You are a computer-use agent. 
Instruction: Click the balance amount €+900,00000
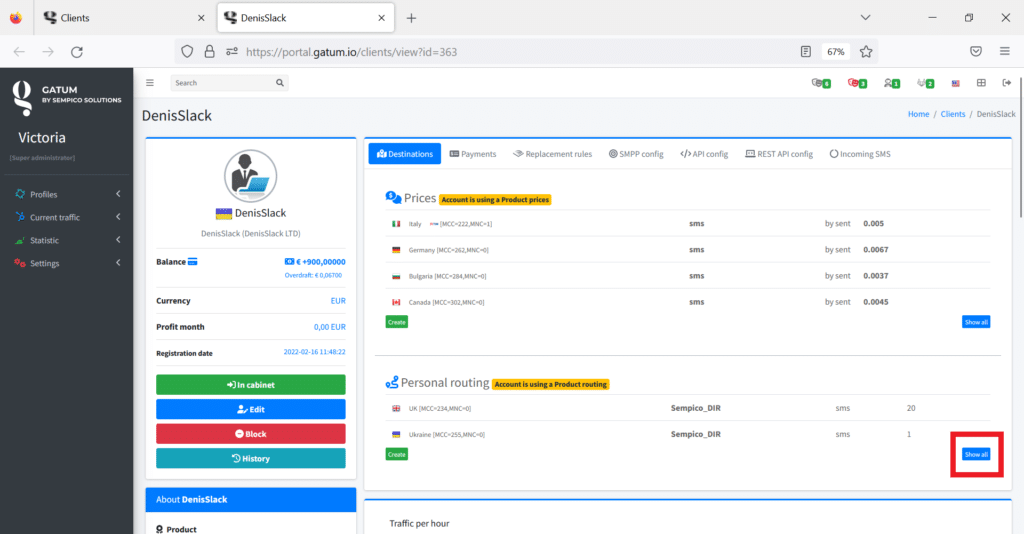coord(321,262)
